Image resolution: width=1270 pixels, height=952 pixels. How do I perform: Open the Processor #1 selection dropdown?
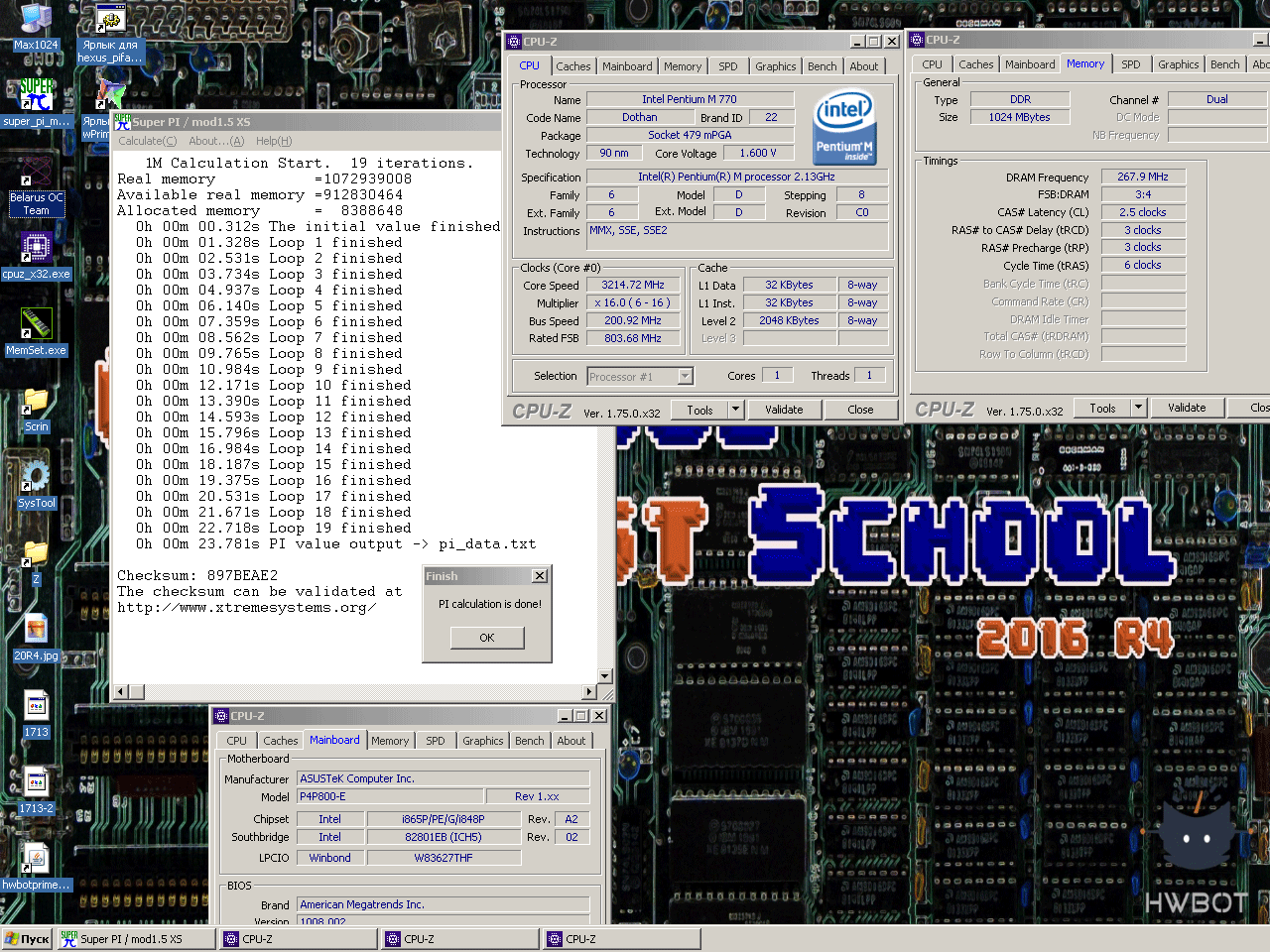tap(686, 376)
